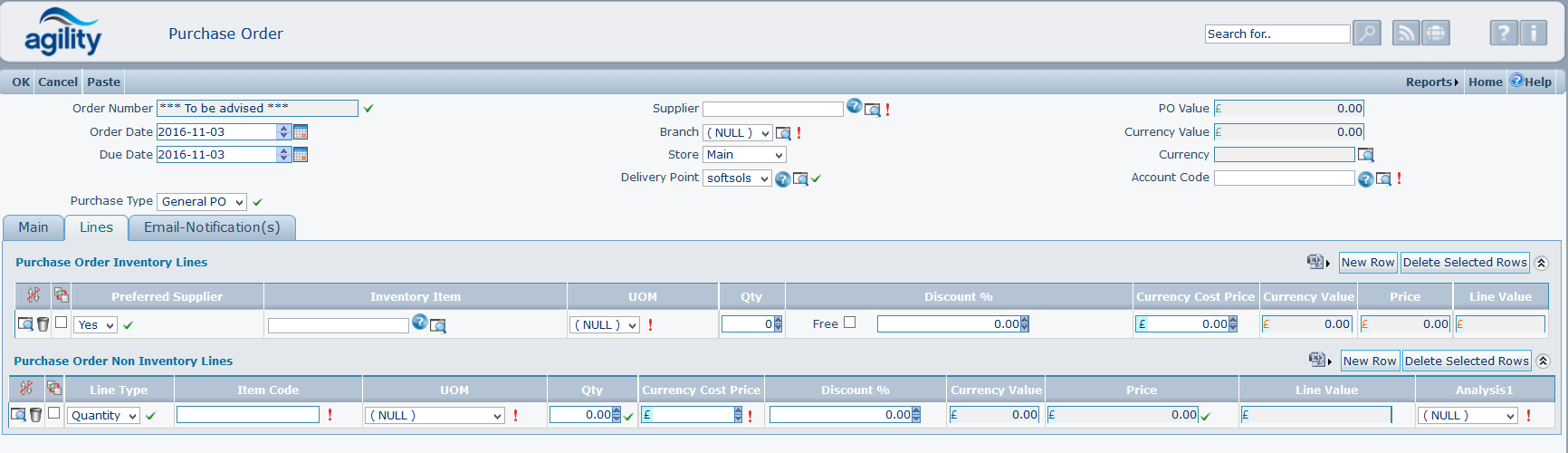Image resolution: width=1568 pixels, height=453 pixels.
Task: Click the Account Code help question icon
Action: (x=1365, y=179)
